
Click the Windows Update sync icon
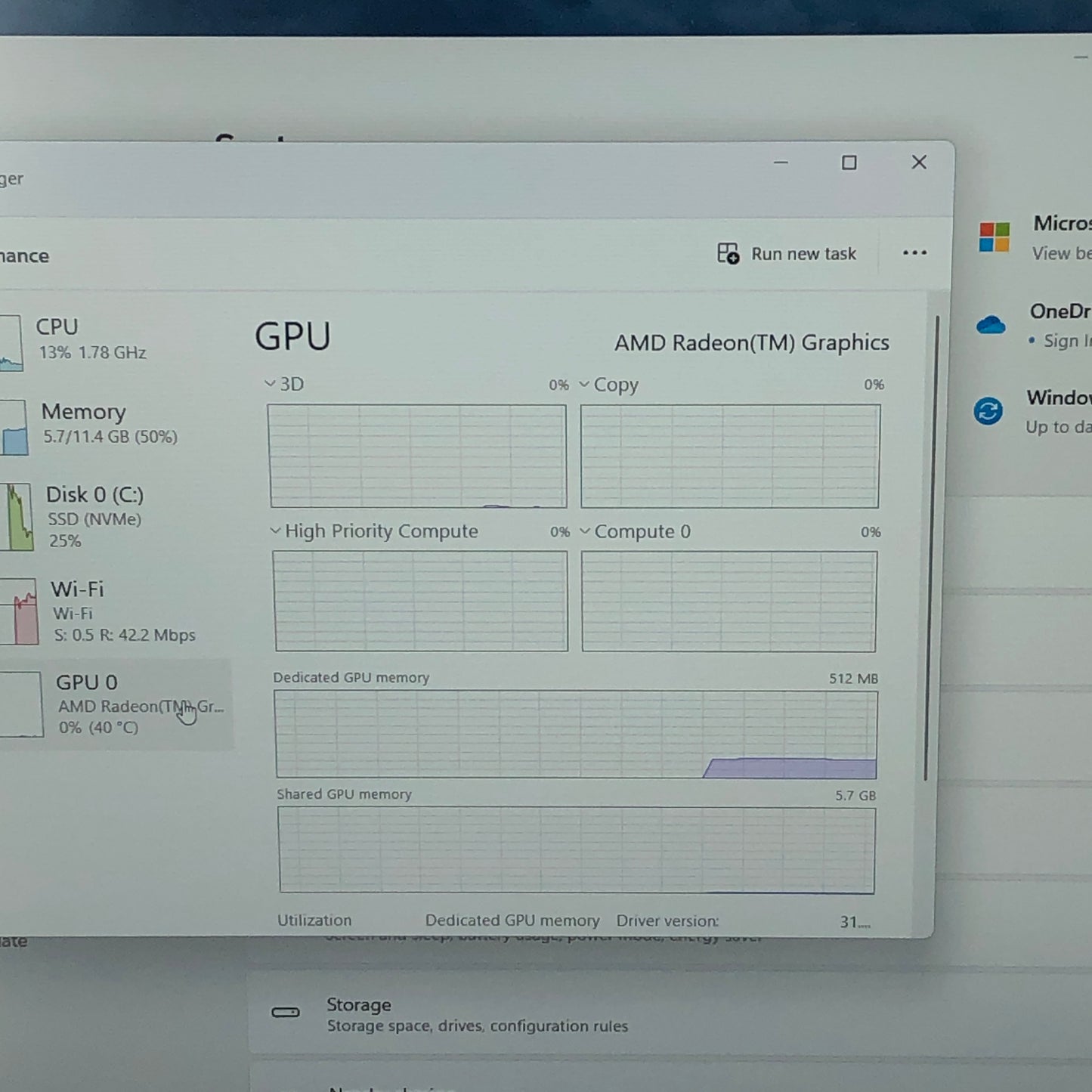point(988,411)
